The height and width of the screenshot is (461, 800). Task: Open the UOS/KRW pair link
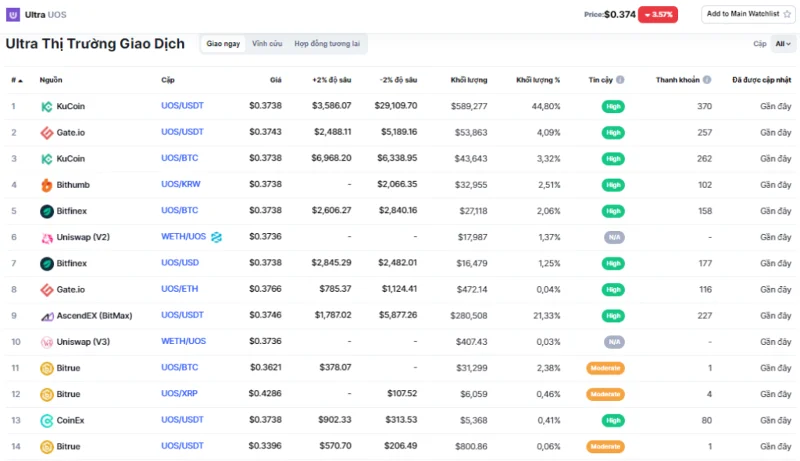click(x=181, y=184)
